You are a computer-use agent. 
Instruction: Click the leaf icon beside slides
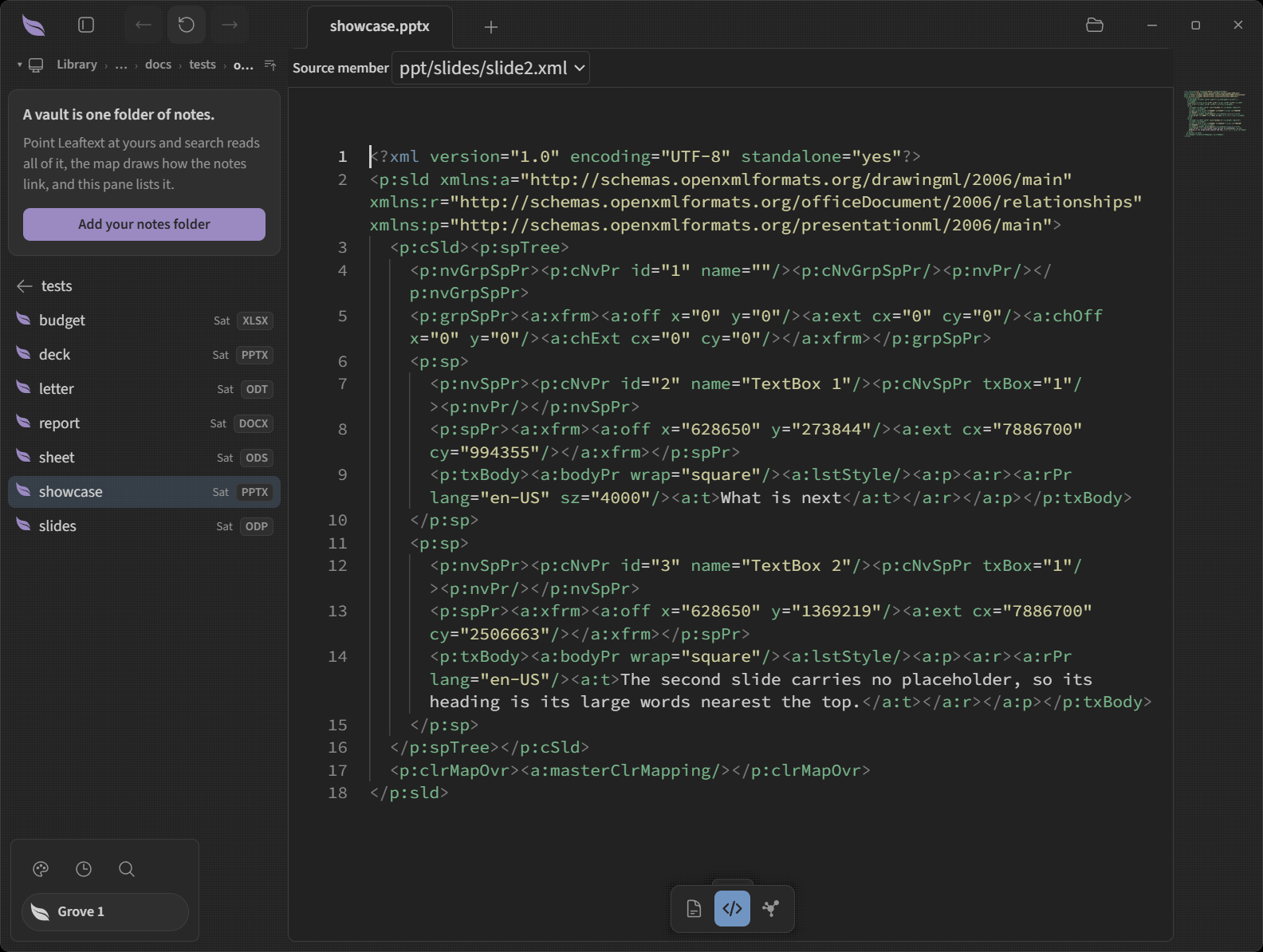pyautogui.click(x=24, y=525)
